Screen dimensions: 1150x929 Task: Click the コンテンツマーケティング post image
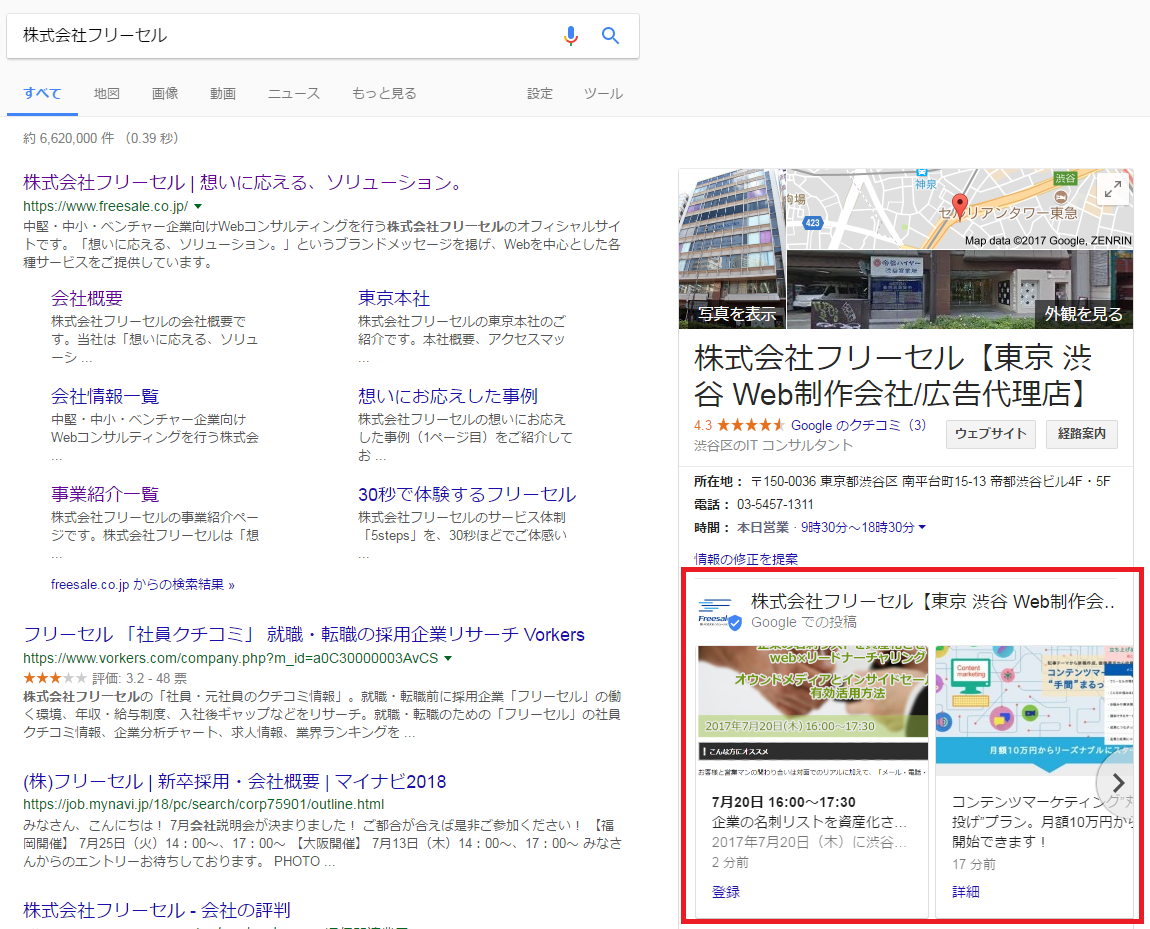(1034, 710)
